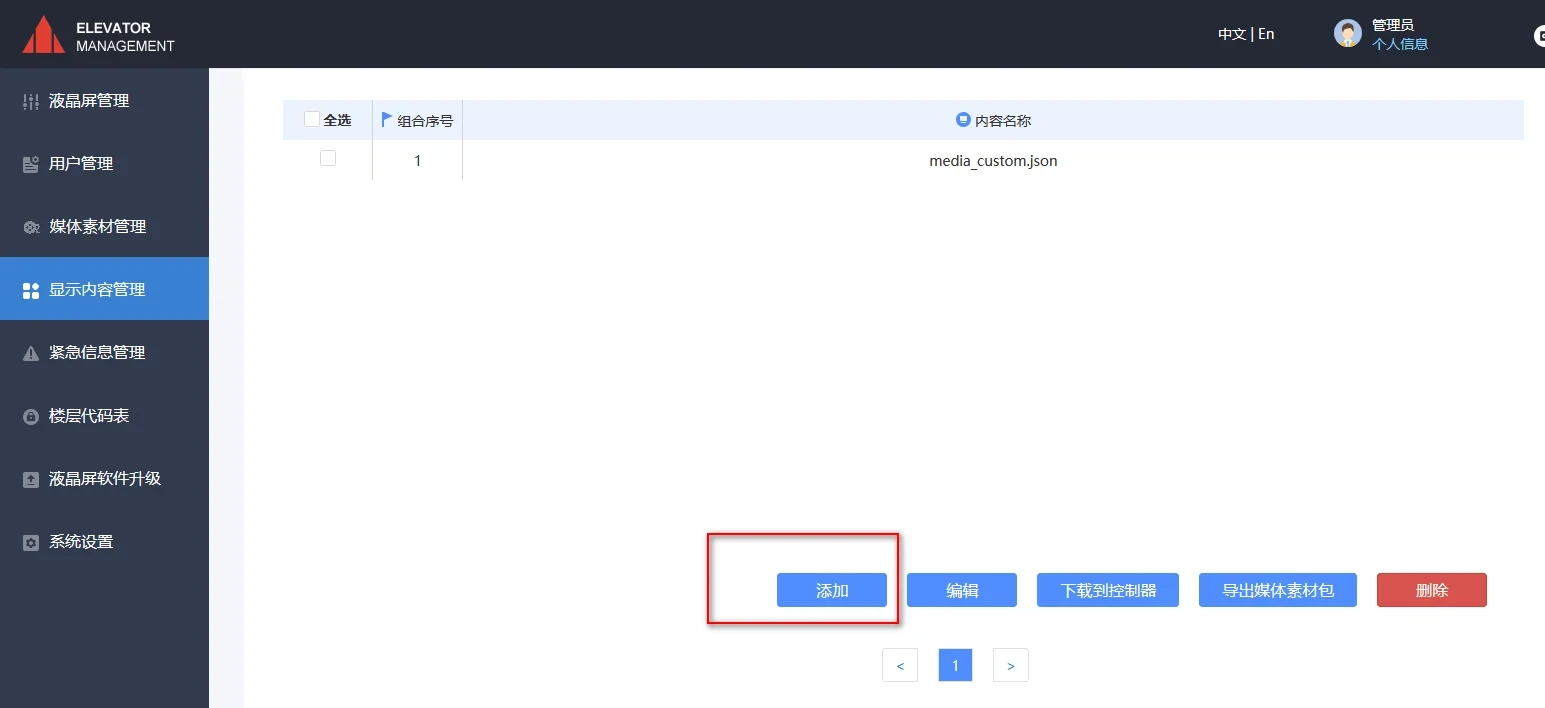Open 用户管理 menu
The width and height of the screenshot is (1545, 708).
pyautogui.click(x=104, y=164)
